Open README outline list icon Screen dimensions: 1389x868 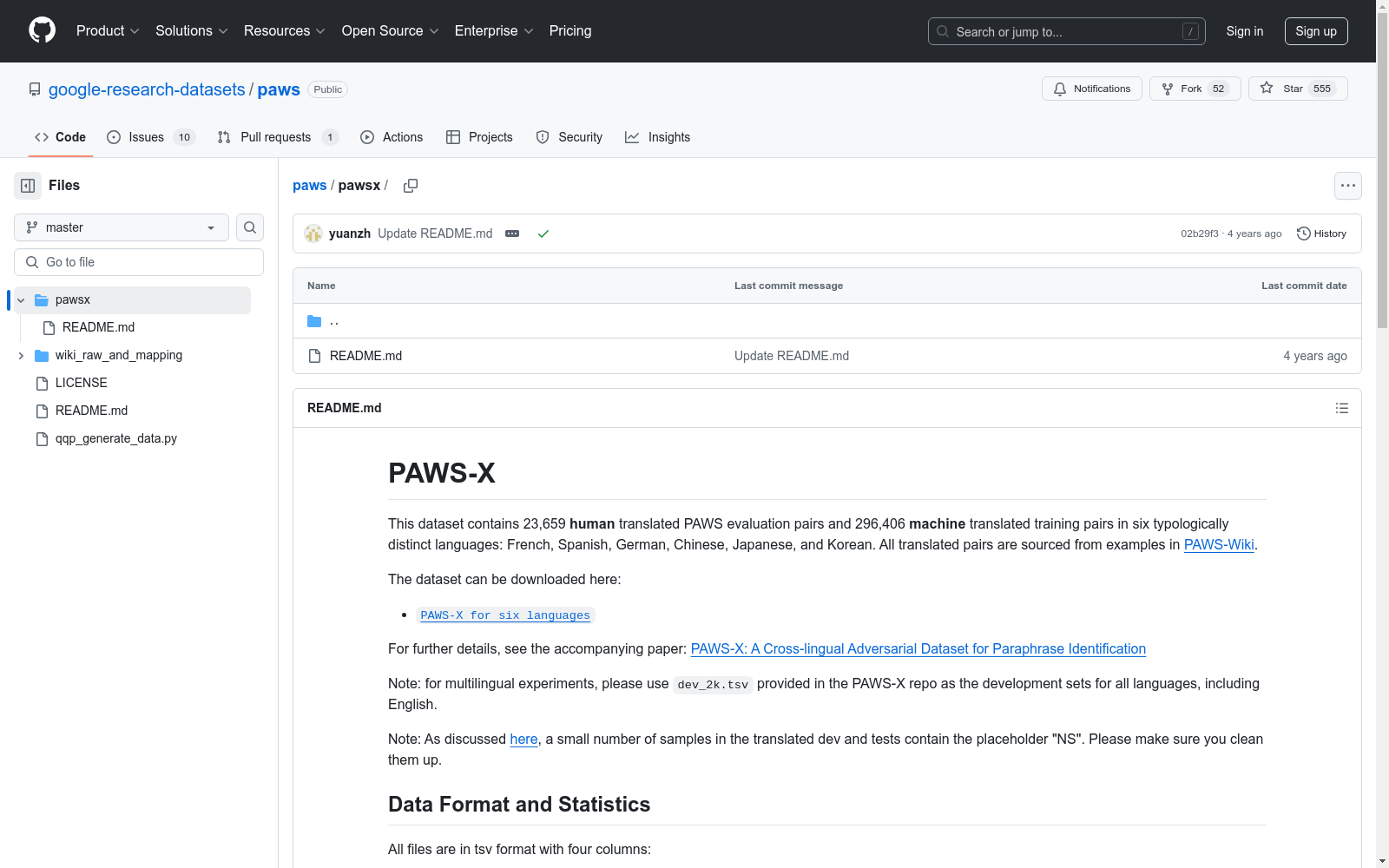tap(1342, 408)
